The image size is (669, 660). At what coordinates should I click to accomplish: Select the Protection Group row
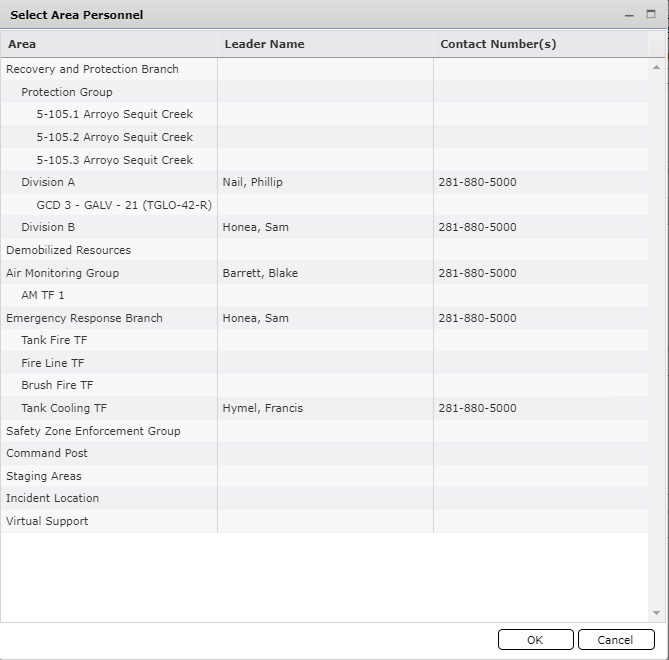point(67,92)
